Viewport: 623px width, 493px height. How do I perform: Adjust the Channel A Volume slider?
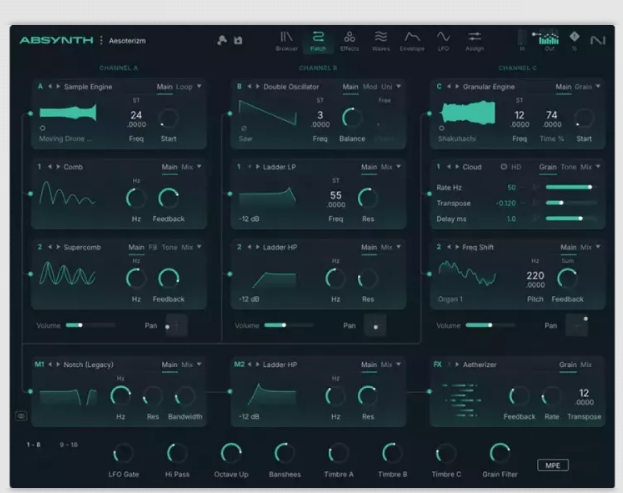tap(91, 325)
